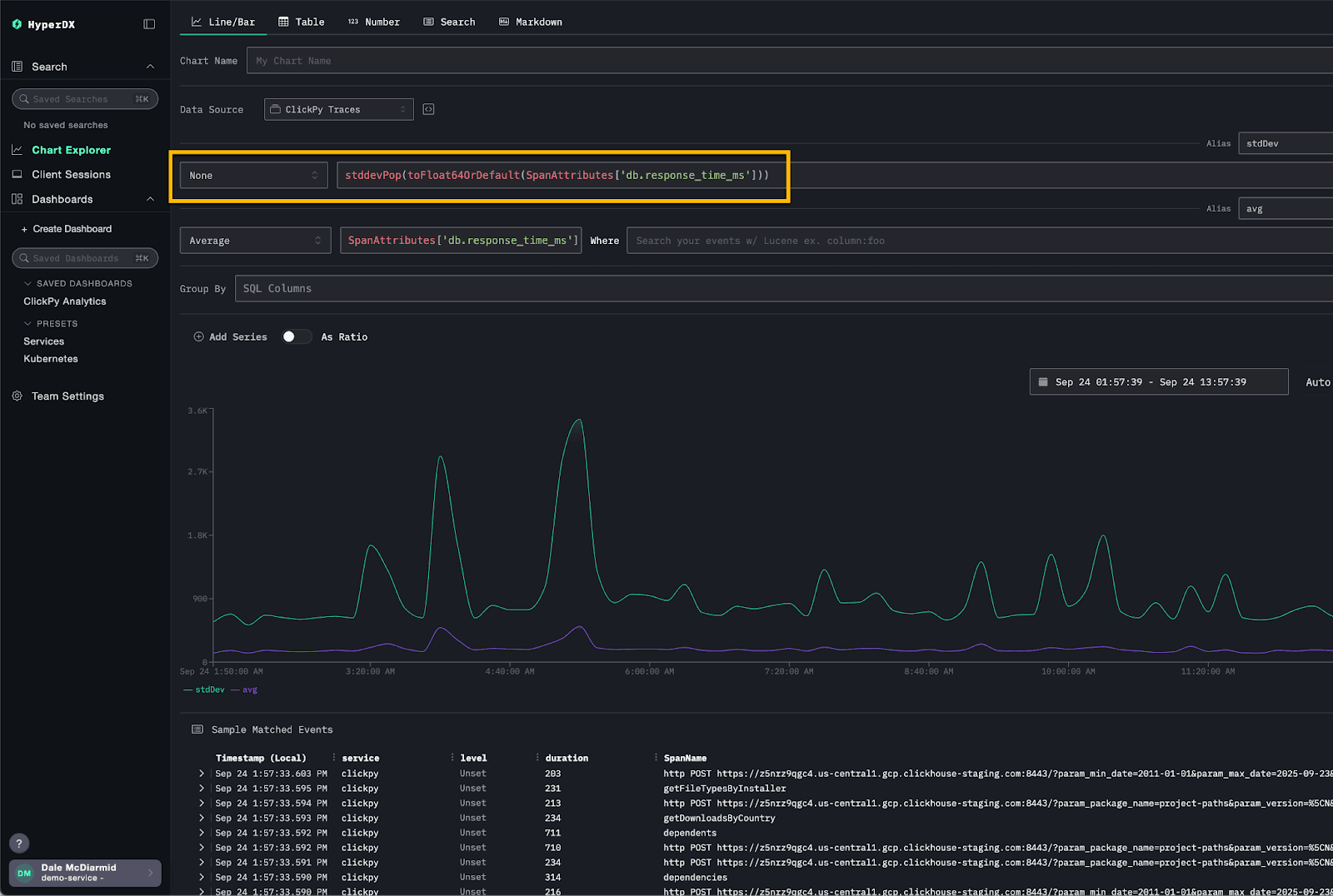Open the ClickPy Traces data source dropdown
The height and width of the screenshot is (896, 1333).
pos(338,110)
